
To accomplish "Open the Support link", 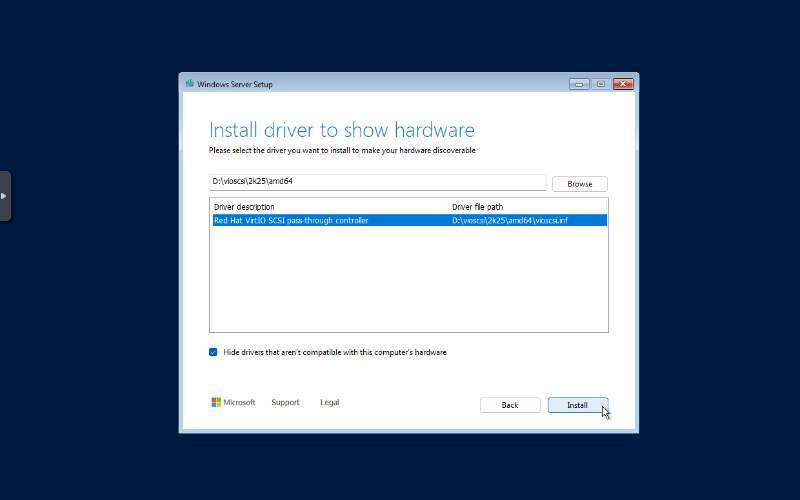I will [x=285, y=402].
